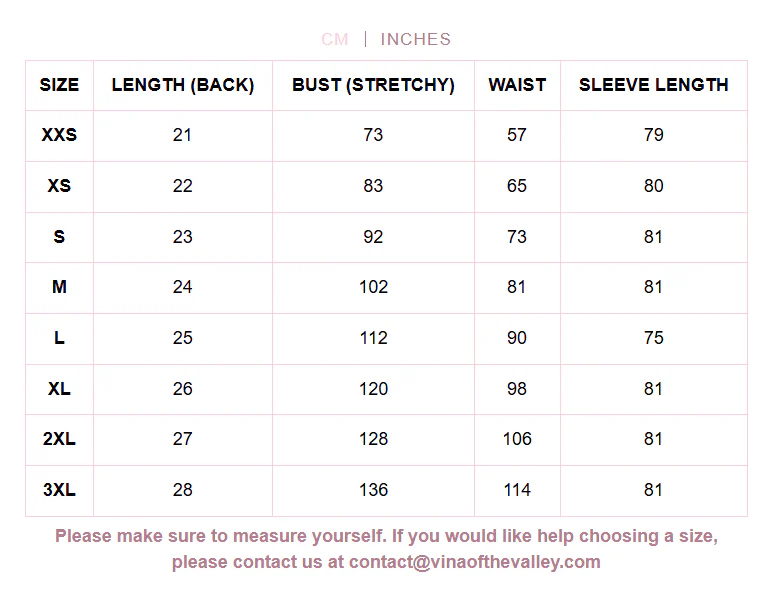Image resolution: width=772 pixels, height=590 pixels.
Task: Click sleeve length 75 in L row
Action: tap(653, 338)
